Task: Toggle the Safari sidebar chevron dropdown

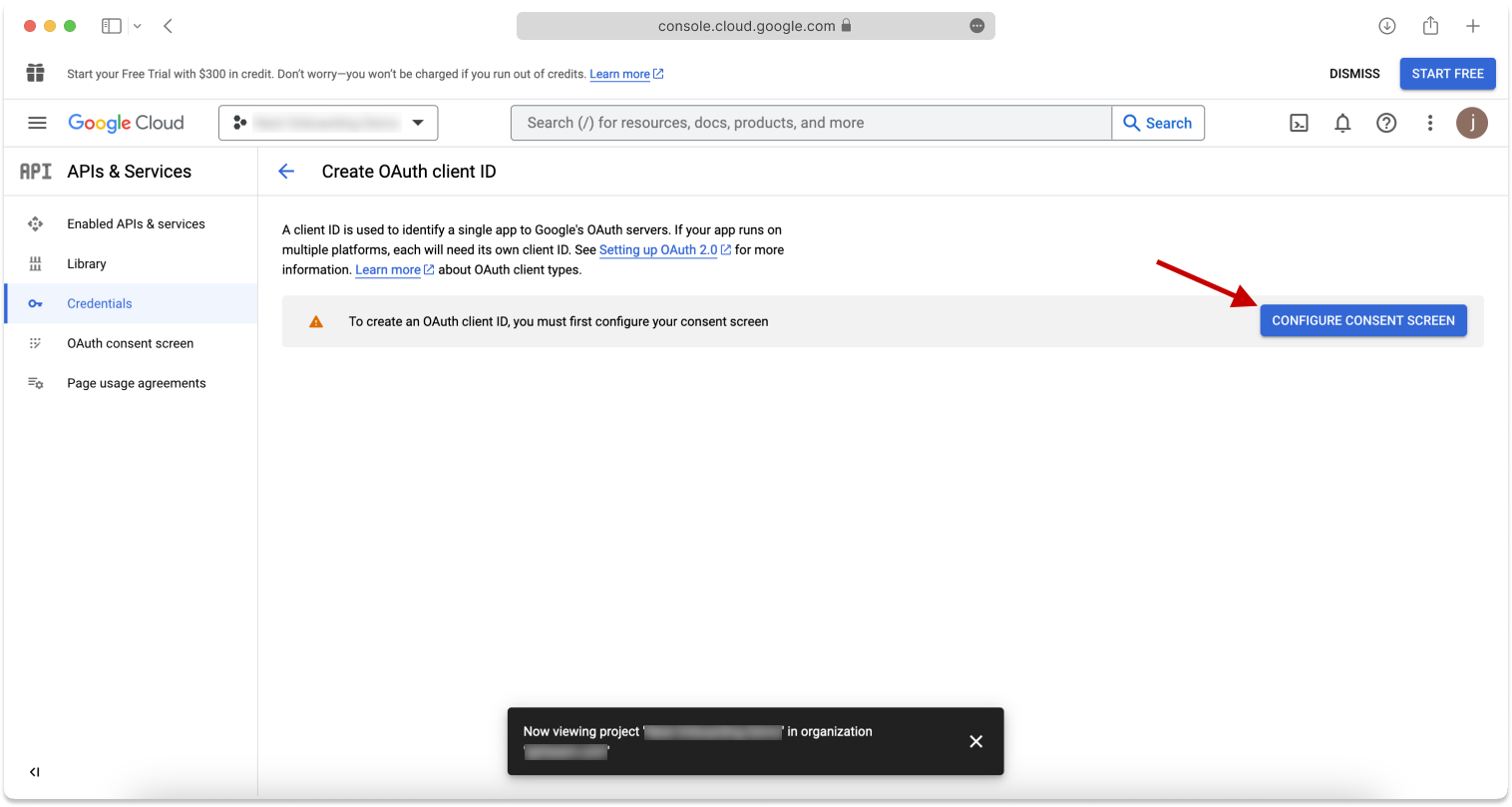Action: 138,25
